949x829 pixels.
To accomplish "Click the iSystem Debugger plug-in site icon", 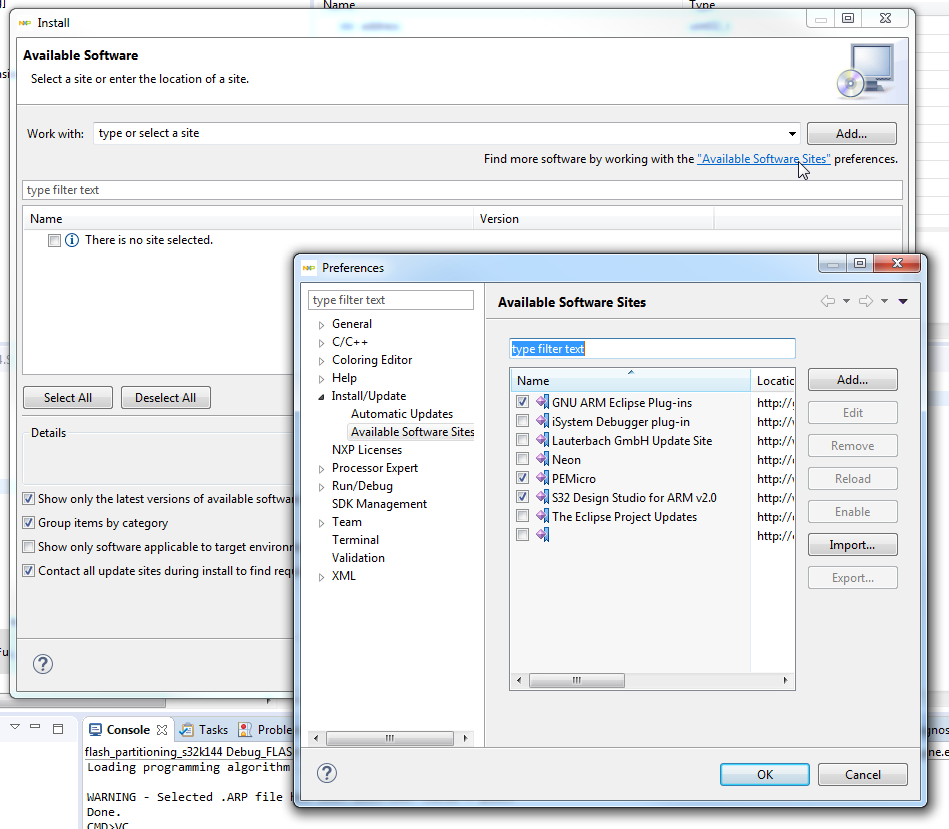I will 542,421.
